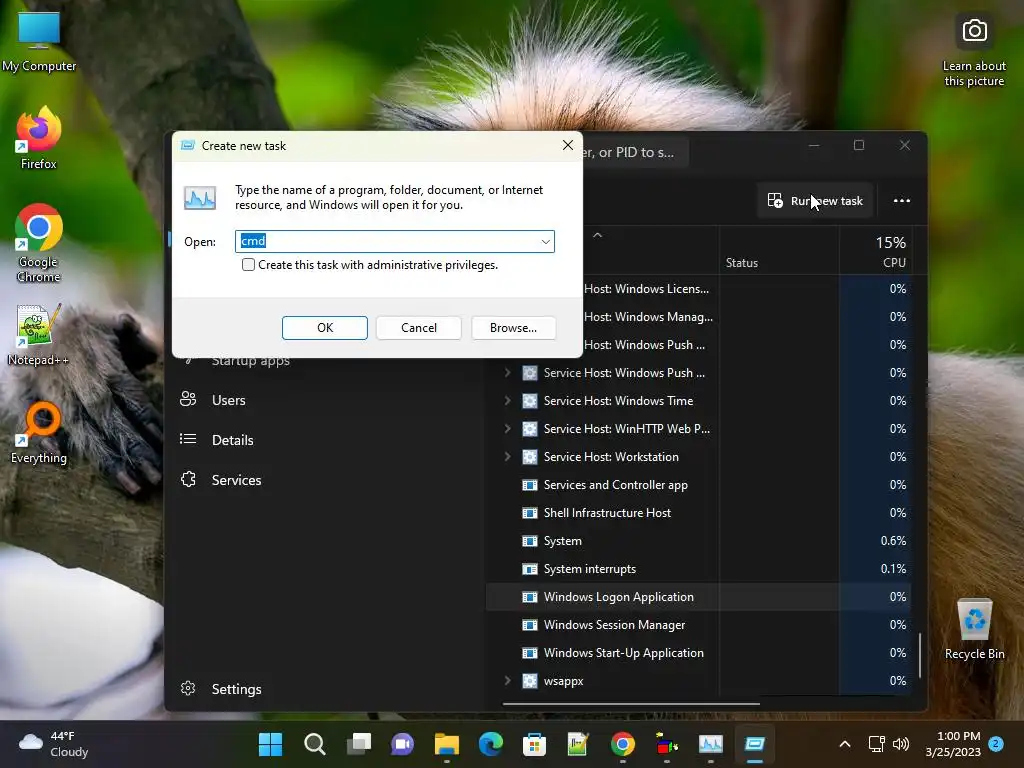The image size is (1024, 768).
Task: Open Task Manager more options ellipsis
Action: (x=901, y=200)
